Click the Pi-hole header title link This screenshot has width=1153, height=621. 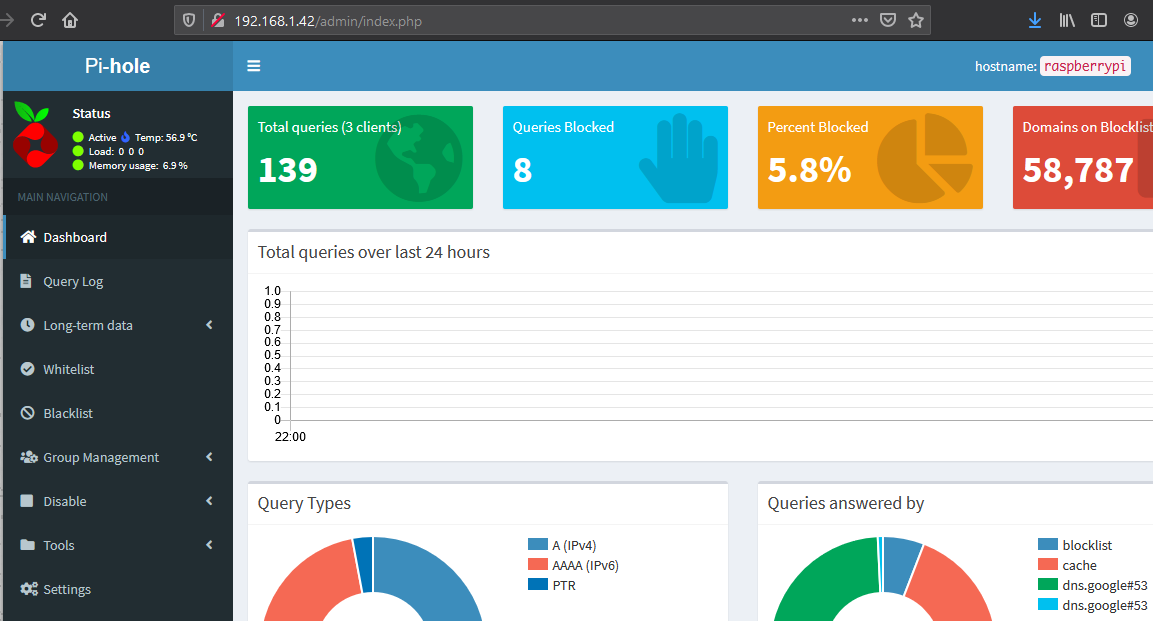pos(117,66)
